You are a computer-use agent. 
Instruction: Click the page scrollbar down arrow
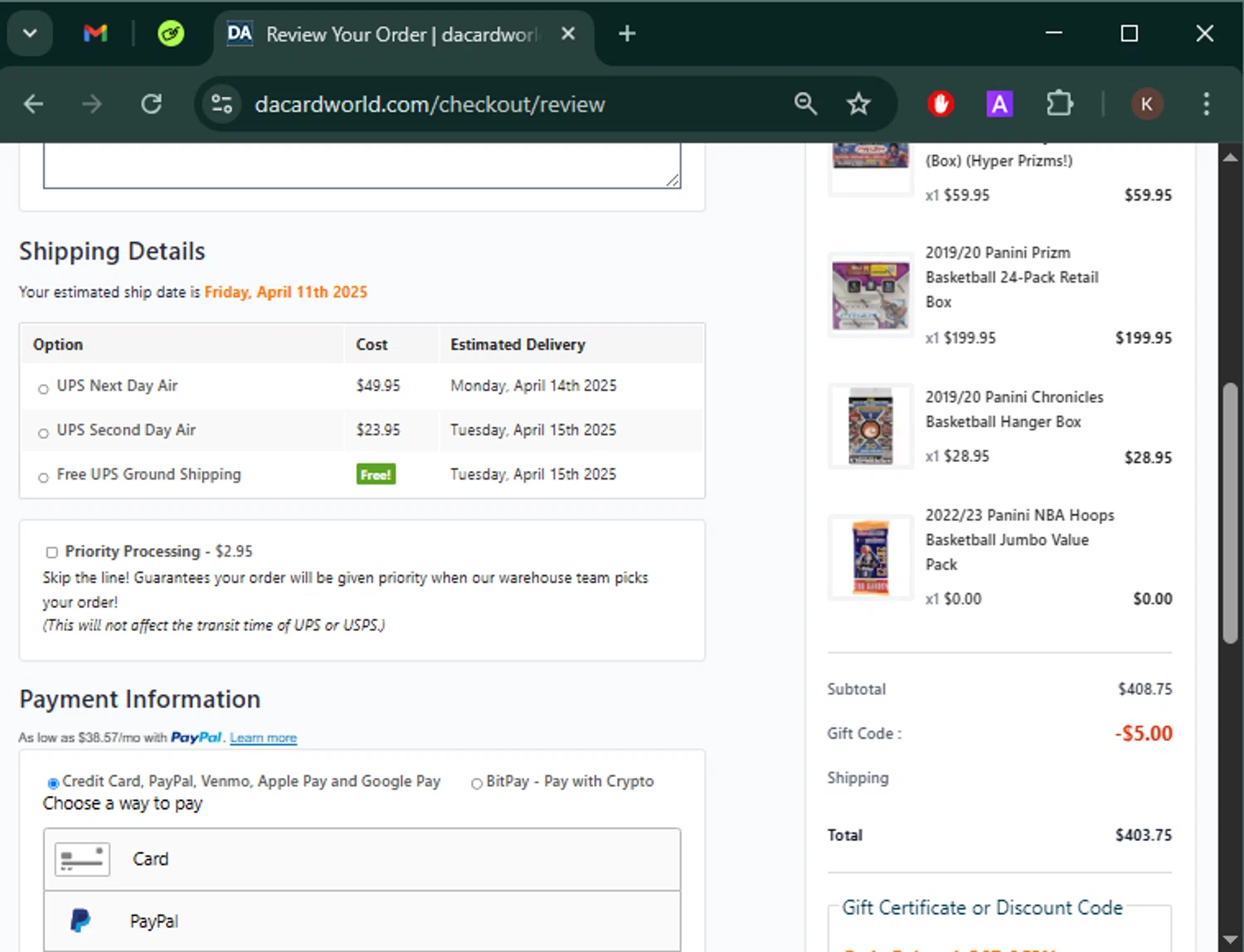[x=1231, y=939]
